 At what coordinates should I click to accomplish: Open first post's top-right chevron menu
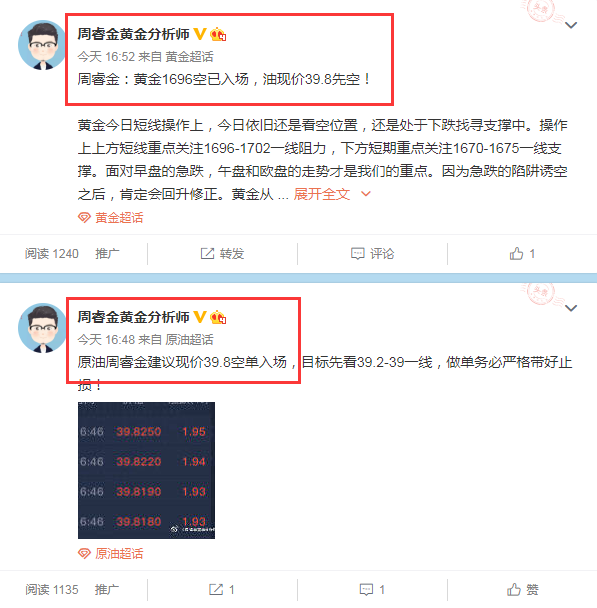[x=571, y=26]
